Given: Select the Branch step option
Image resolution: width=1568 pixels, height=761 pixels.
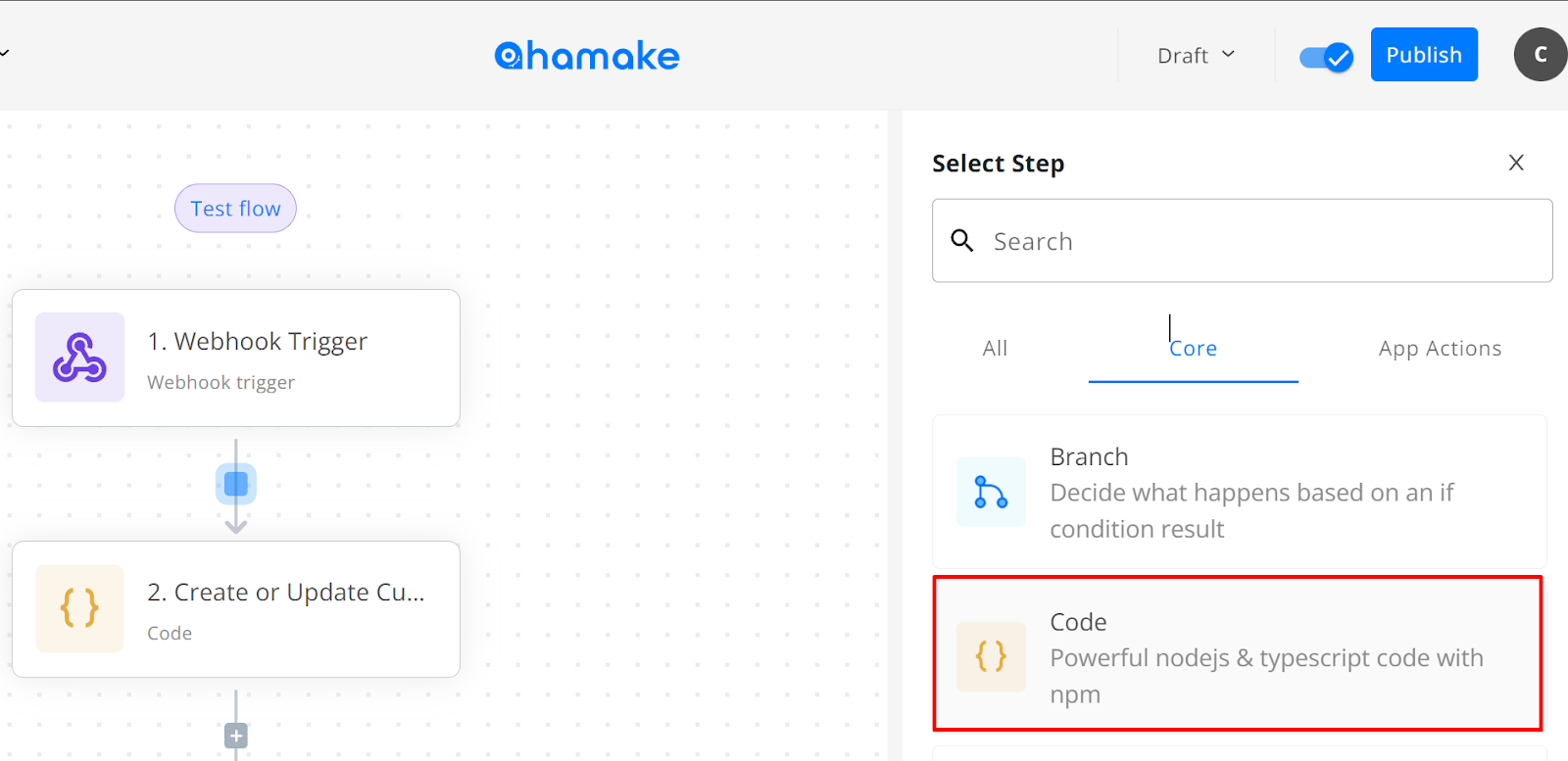Looking at the screenshot, I should pos(1239,492).
